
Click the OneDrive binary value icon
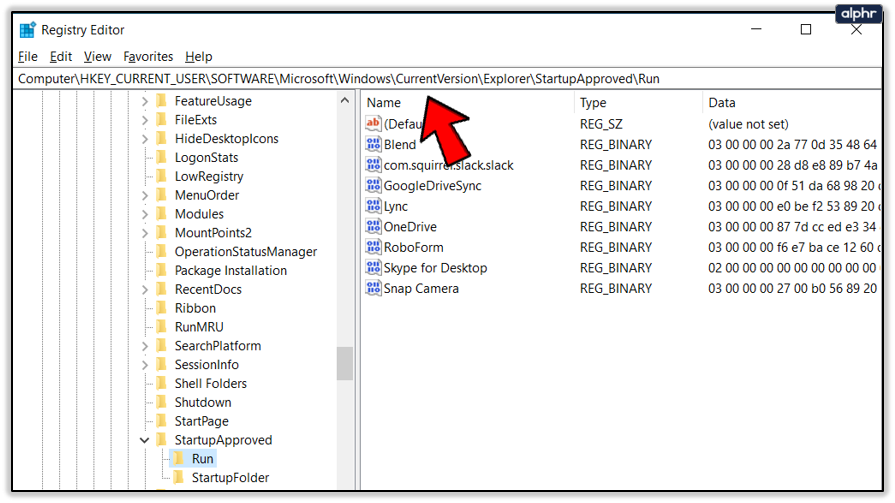click(373, 226)
